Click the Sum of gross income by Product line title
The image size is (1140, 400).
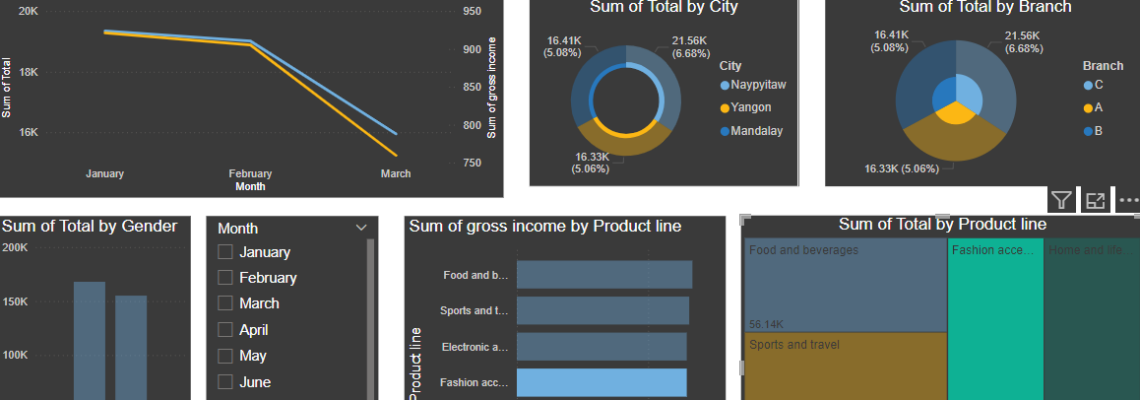(545, 226)
